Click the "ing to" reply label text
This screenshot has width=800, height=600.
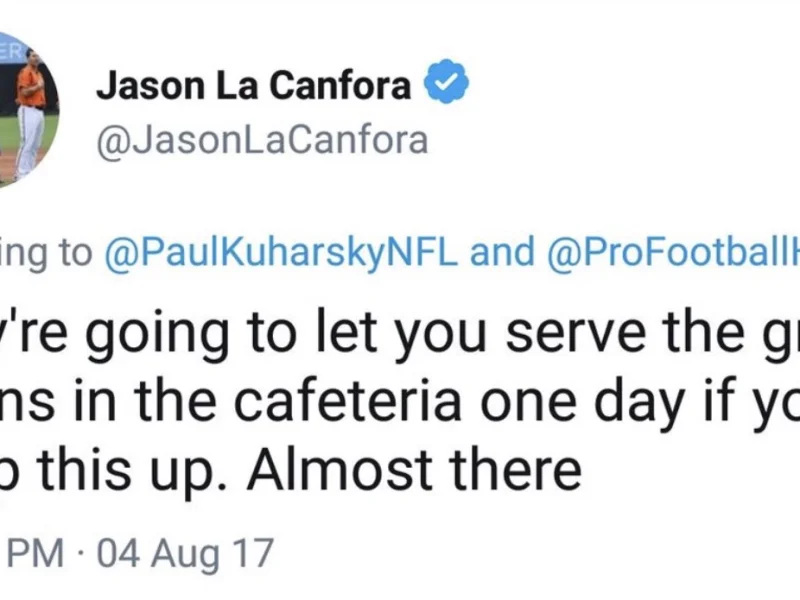coord(45,253)
